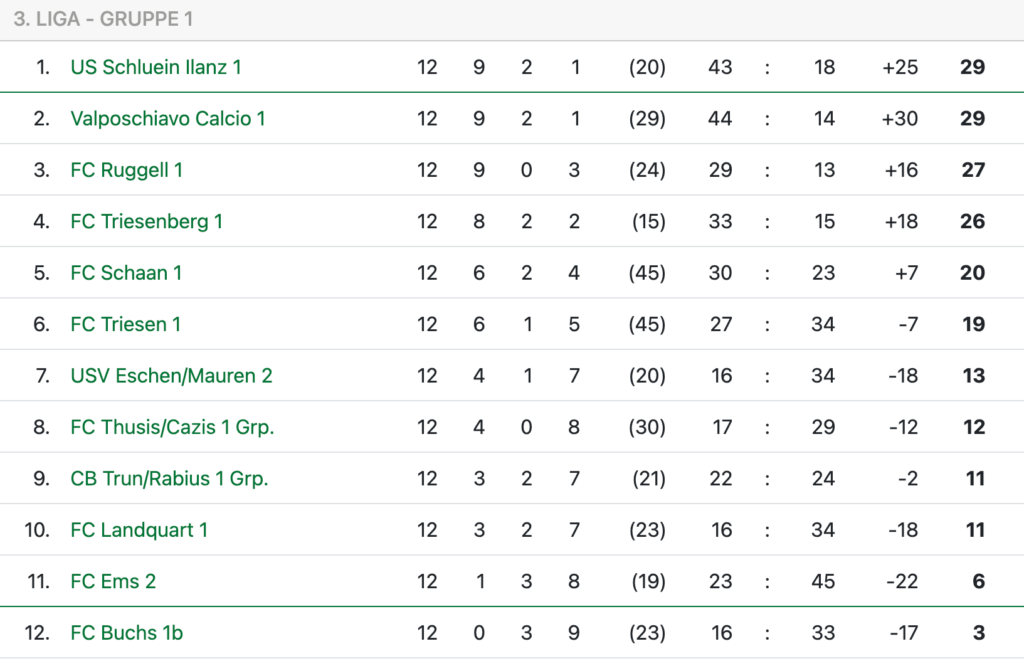Viewport: 1024px width, 661px height.
Task: Open CB Trun/Rabius 1 Grp. link
Action: click(x=170, y=479)
